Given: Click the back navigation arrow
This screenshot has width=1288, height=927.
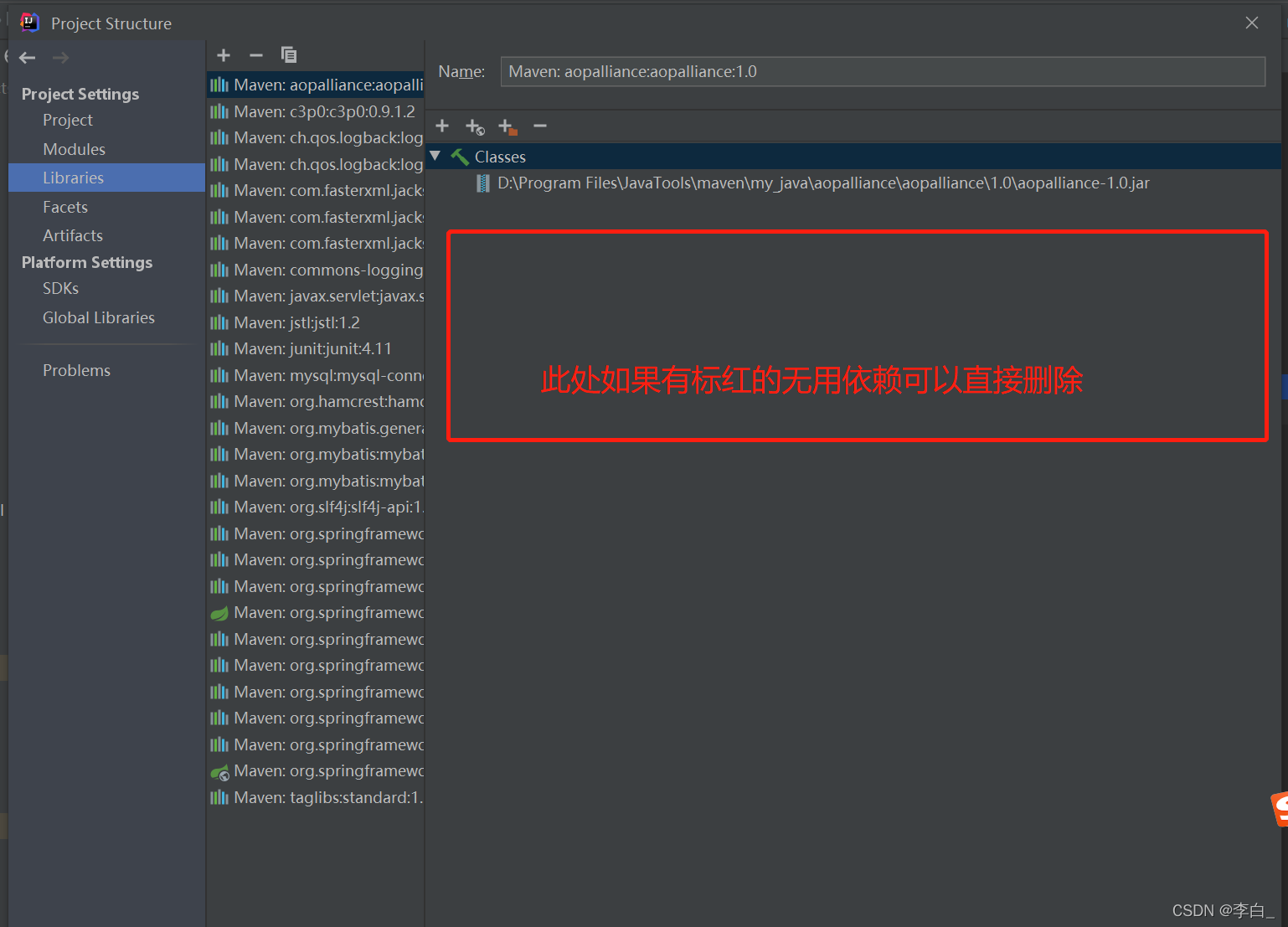Looking at the screenshot, I should pyautogui.click(x=27, y=58).
